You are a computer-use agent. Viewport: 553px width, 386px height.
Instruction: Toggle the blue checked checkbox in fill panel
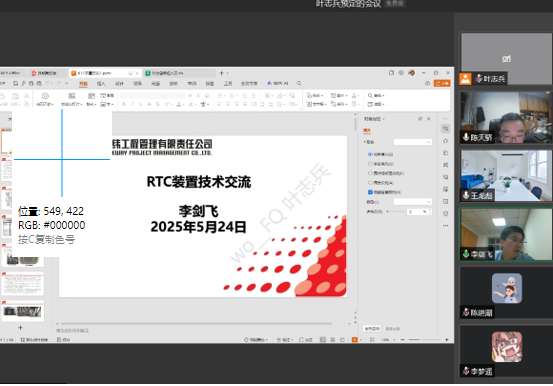[370, 192]
